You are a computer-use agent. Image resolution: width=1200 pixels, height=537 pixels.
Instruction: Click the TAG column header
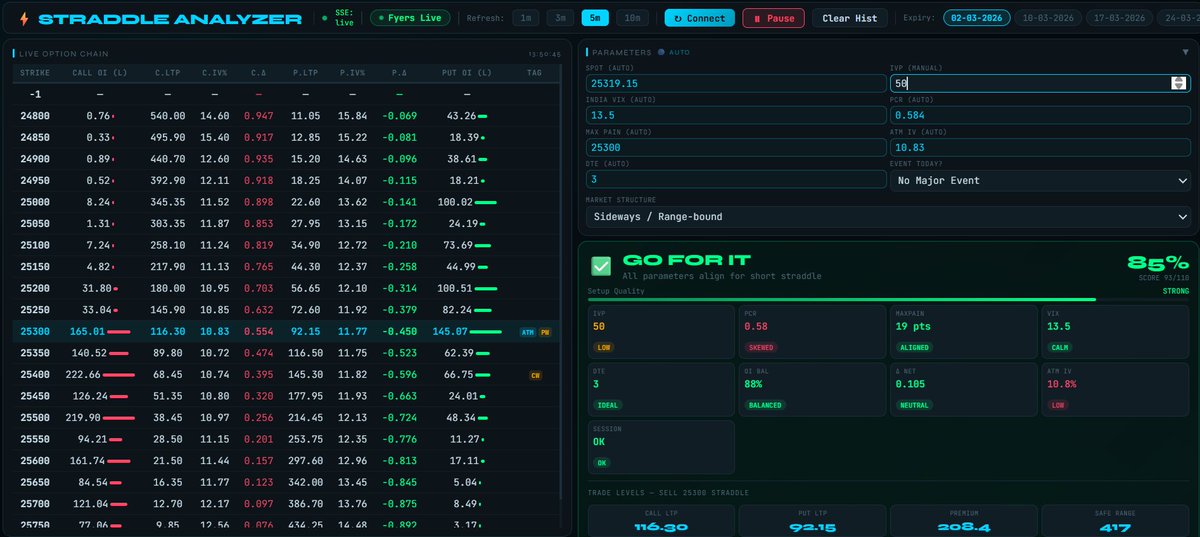coord(536,73)
